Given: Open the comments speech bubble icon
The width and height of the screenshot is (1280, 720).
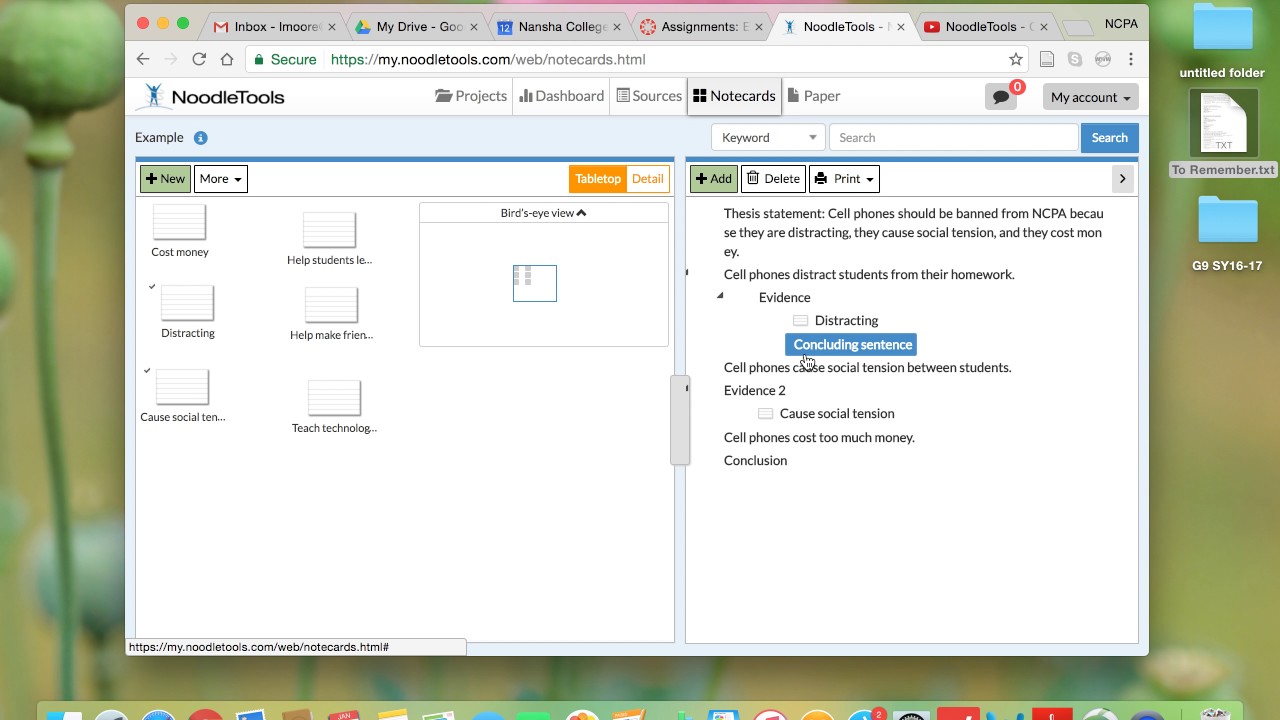Looking at the screenshot, I should click(x=1000, y=97).
